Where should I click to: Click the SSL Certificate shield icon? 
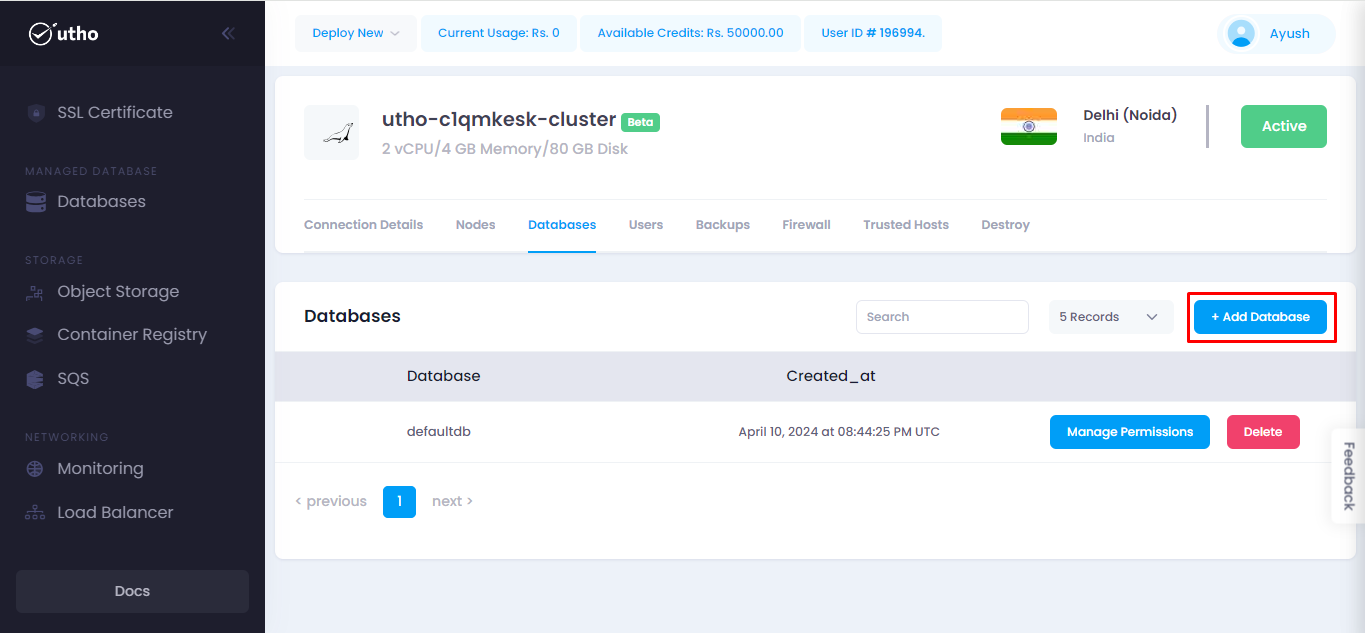(x=36, y=113)
